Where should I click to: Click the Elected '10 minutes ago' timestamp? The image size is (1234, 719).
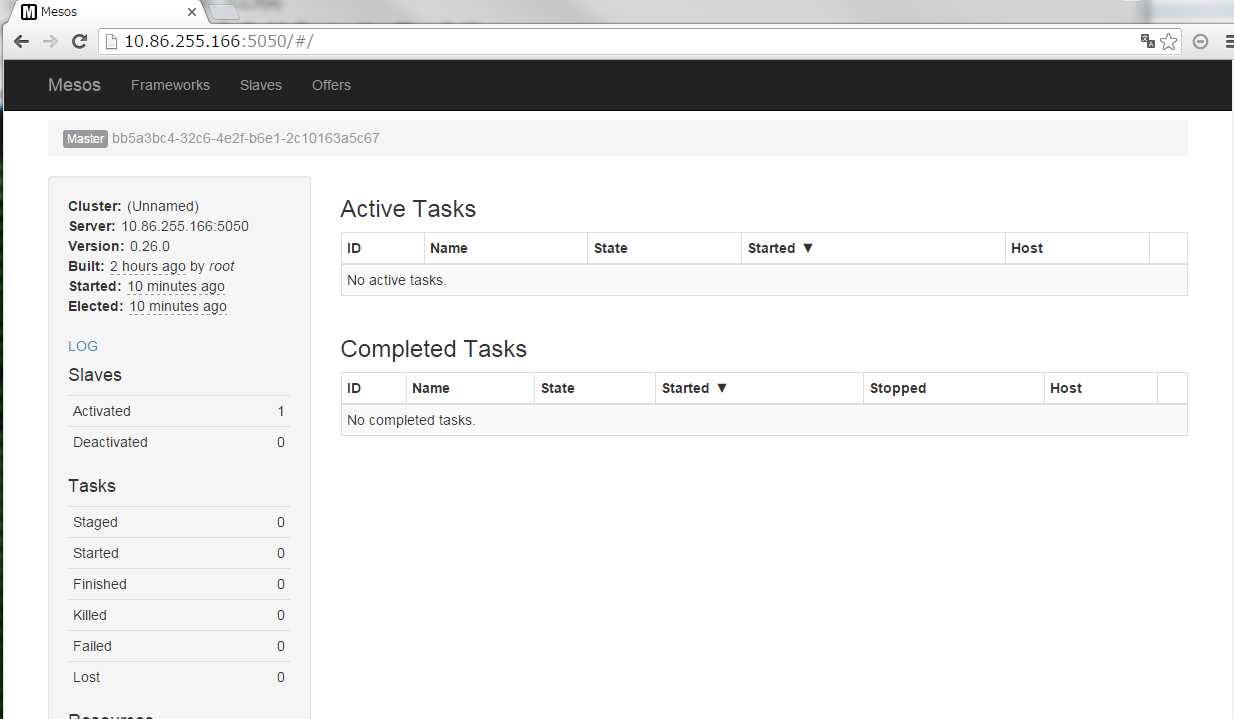pos(178,306)
